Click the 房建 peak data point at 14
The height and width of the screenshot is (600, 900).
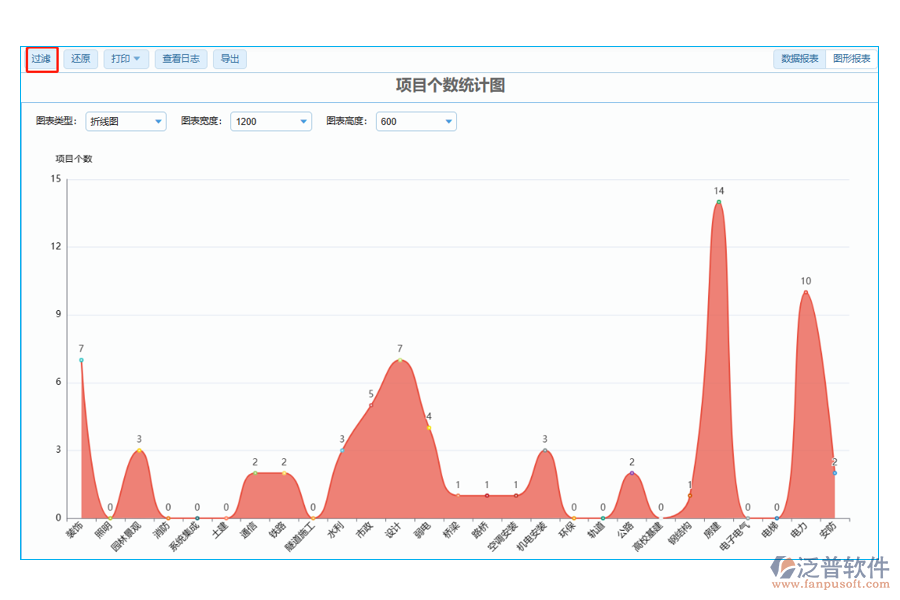tap(718, 202)
